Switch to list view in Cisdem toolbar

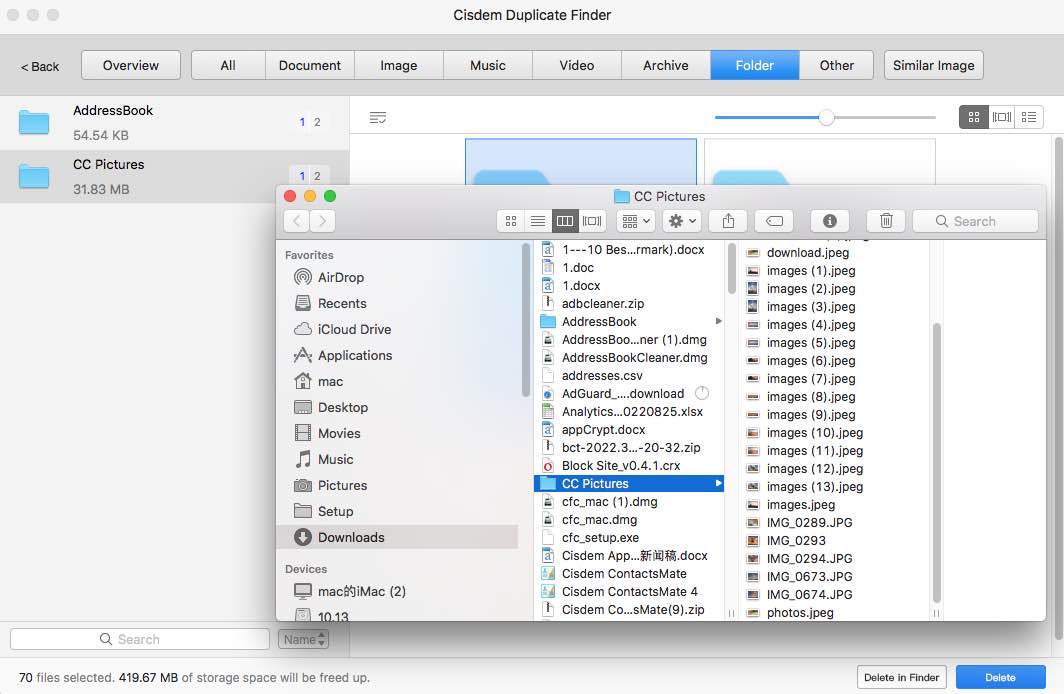[1029, 117]
